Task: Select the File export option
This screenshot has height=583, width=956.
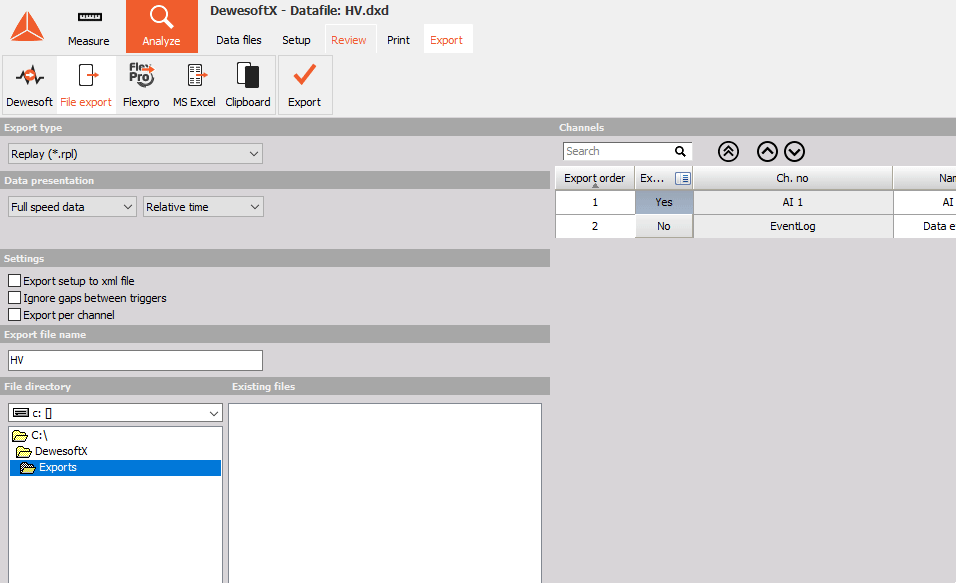Action: 86,85
